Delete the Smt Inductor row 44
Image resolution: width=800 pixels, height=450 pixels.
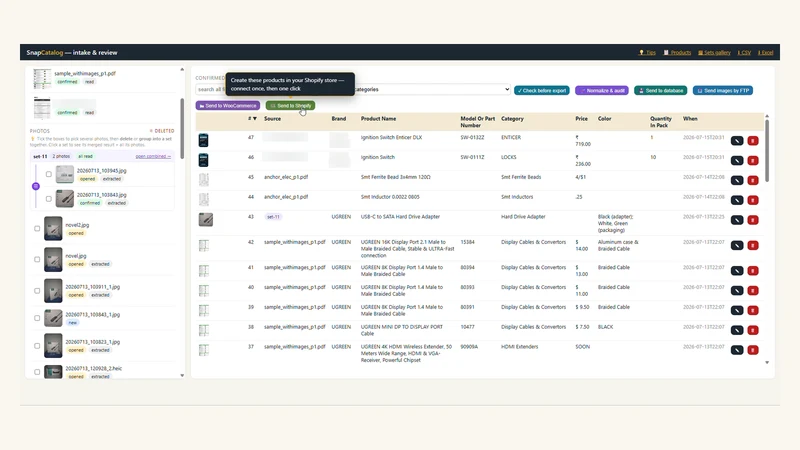753,200
